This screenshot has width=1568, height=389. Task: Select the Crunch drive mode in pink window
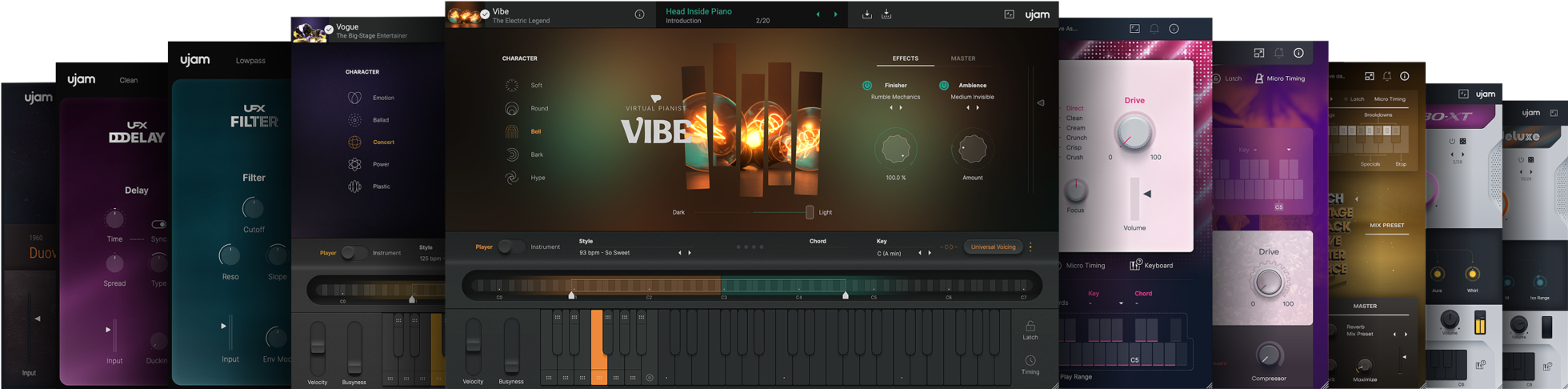tap(1076, 138)
